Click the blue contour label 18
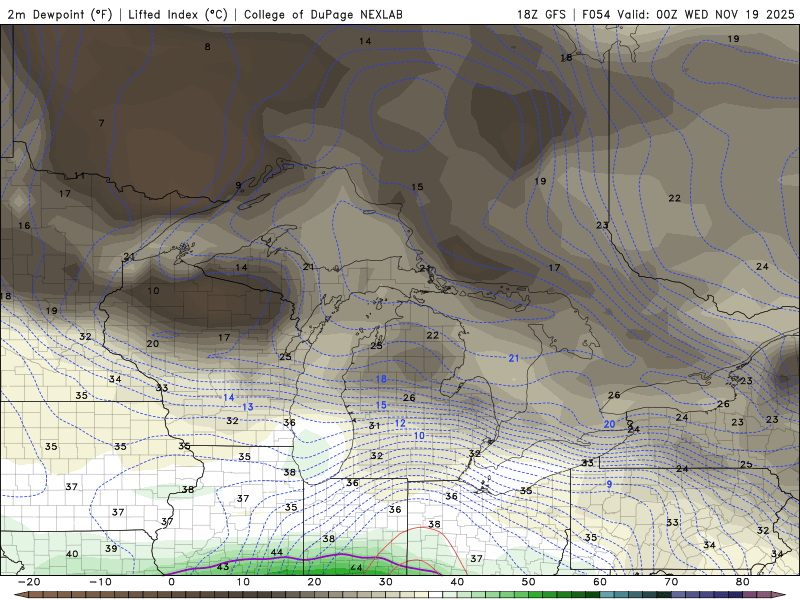 coord(381,379)
